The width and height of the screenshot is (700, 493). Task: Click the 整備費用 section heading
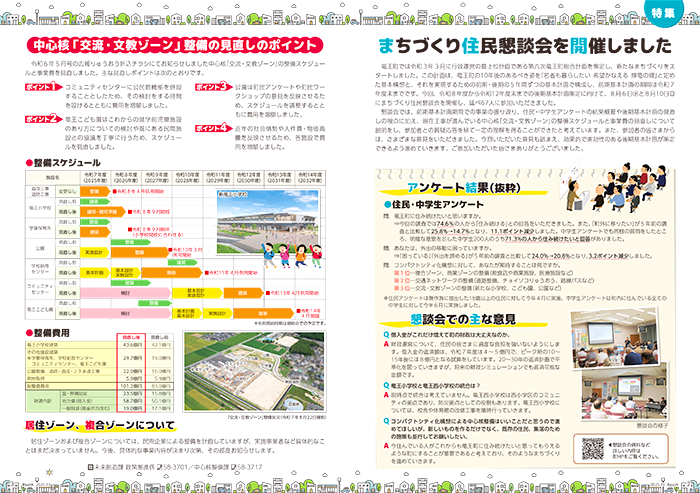click(x=47, y=333)
